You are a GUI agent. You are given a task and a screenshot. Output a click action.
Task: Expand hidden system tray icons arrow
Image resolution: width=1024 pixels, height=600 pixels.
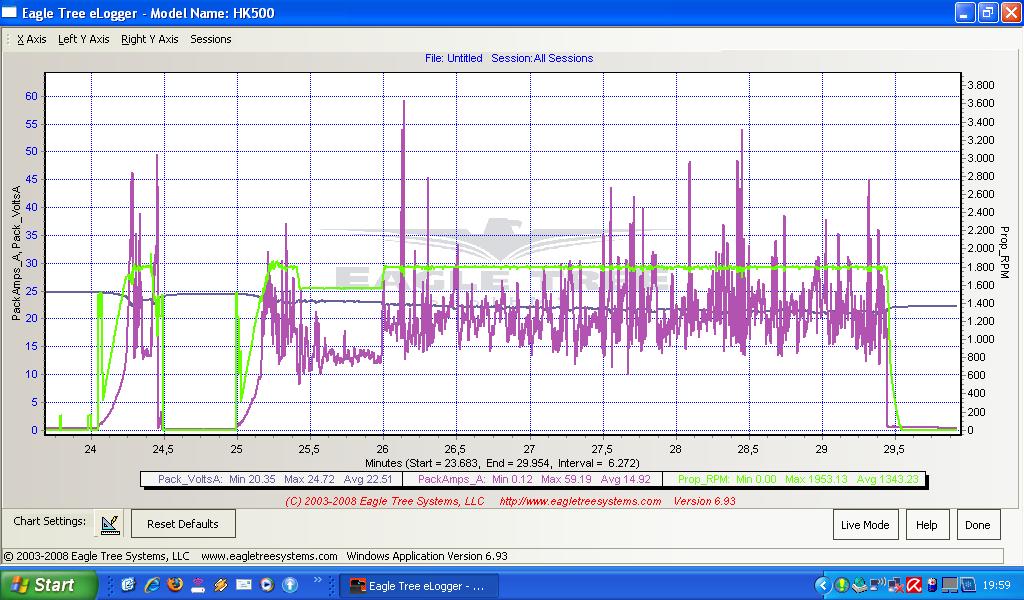coord(823,585)
